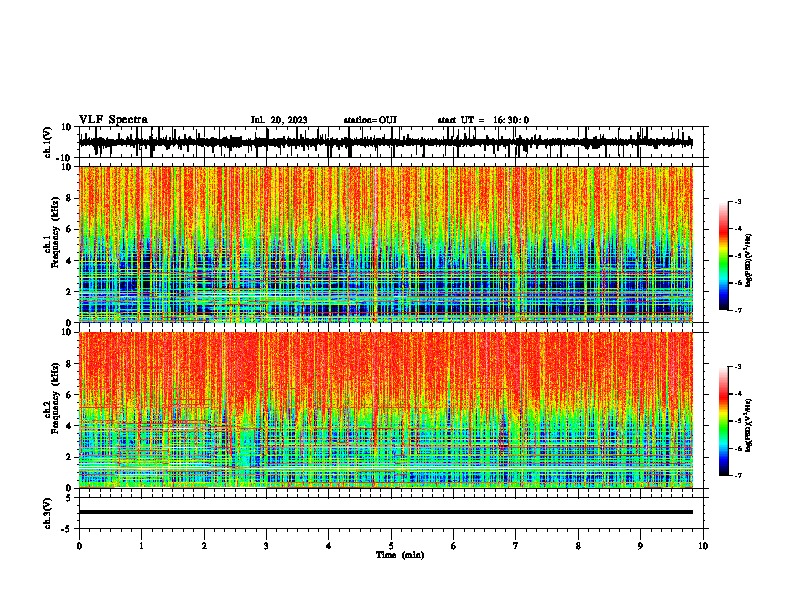Click the ch.1 colorbar log(PSD) label

(749, 261)
